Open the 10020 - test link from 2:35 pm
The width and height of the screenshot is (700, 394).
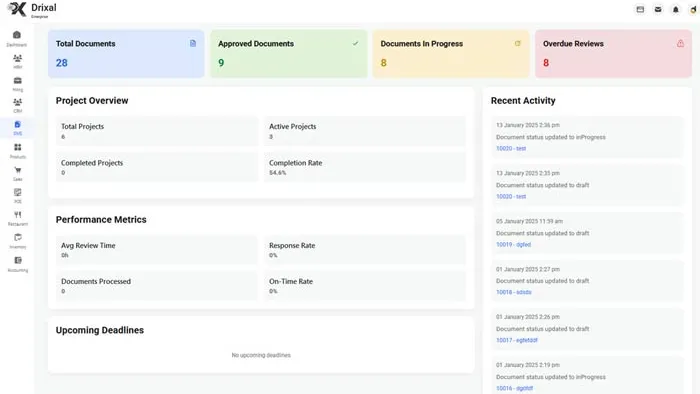click(511, 196)
